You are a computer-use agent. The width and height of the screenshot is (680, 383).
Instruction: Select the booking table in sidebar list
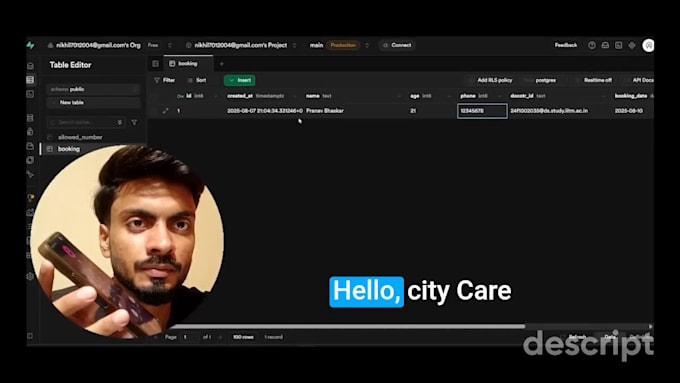click(x=69, y=149)
